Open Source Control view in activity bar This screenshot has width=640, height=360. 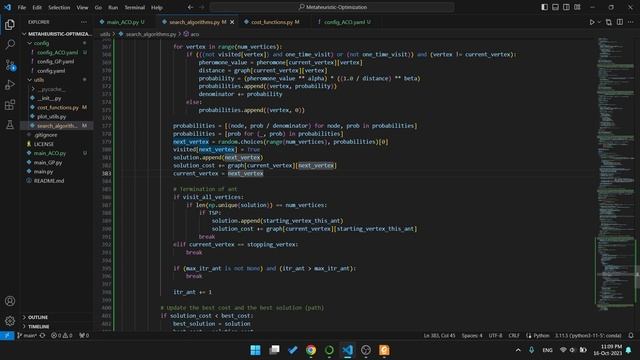[x=10, y=64]
